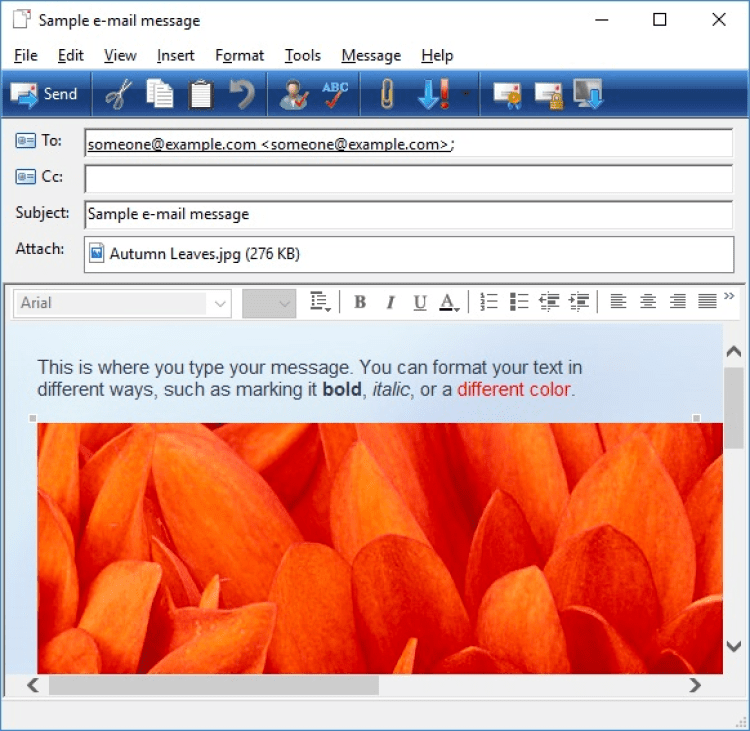Open the Message menu
This screenshot has height=731, width=750.
(x=371, y=55)
